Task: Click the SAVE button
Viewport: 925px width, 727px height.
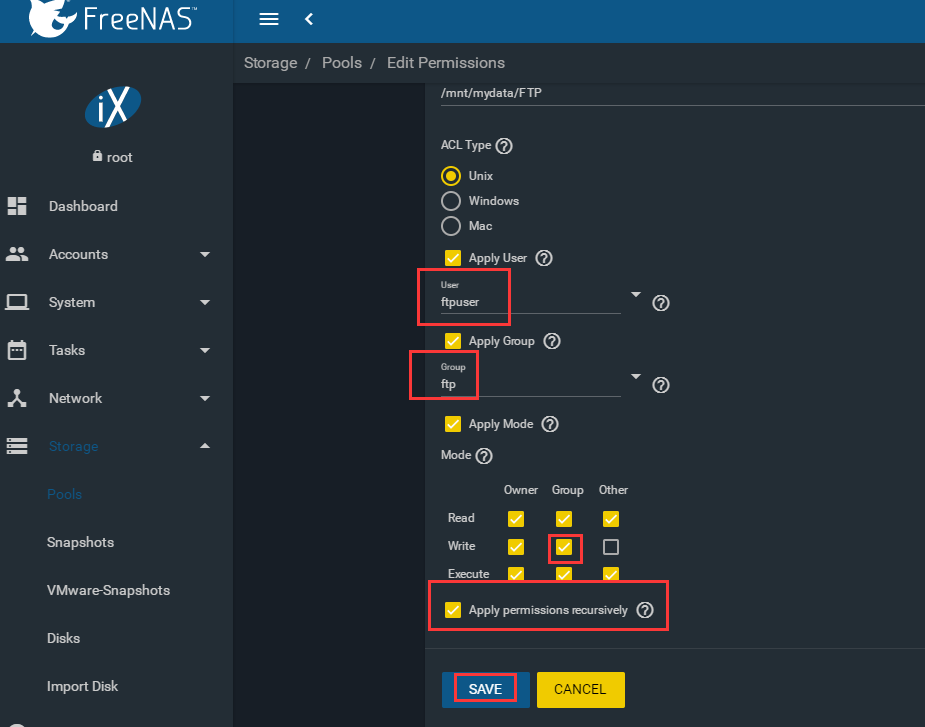Action: [484, 689]
